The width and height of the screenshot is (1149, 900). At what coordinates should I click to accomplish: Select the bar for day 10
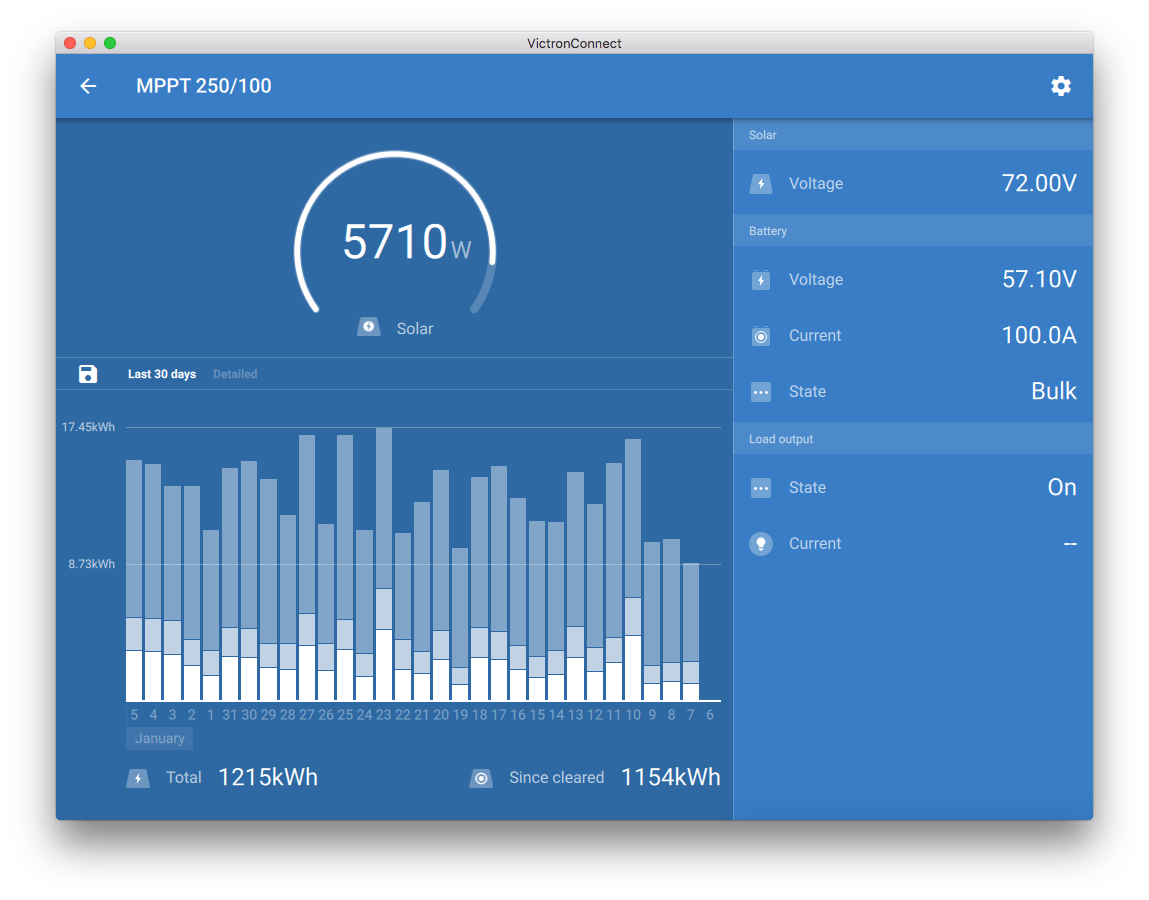coord(633,570)
